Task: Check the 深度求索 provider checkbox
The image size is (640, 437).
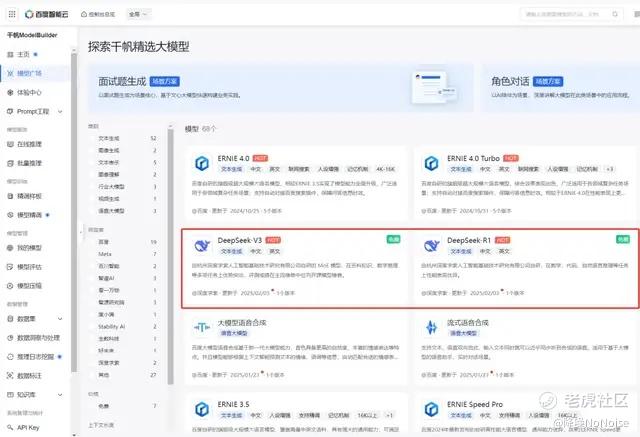Action: click(x=93, y=363)
